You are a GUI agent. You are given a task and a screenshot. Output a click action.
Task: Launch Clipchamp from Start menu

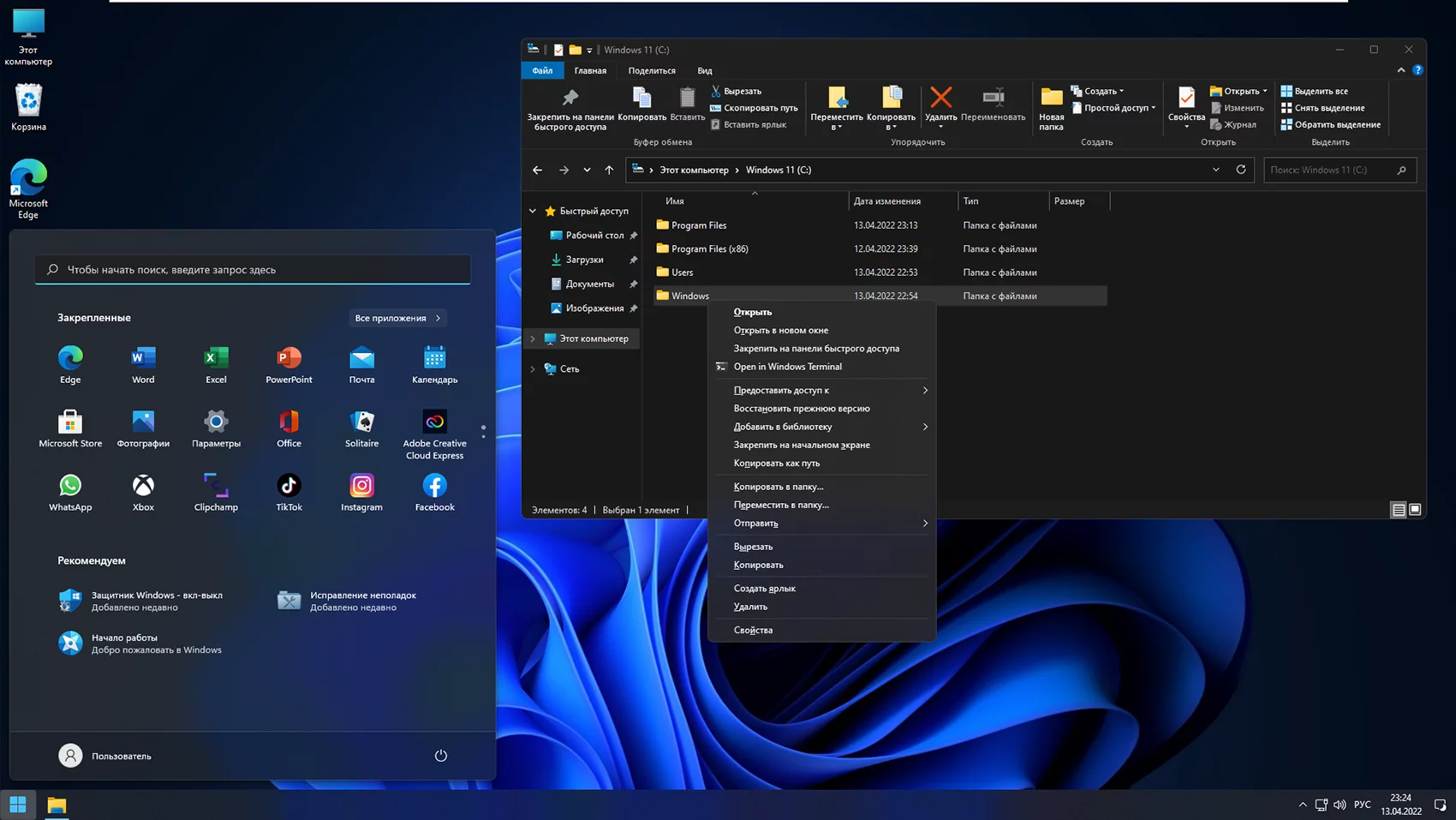[216, 487]
